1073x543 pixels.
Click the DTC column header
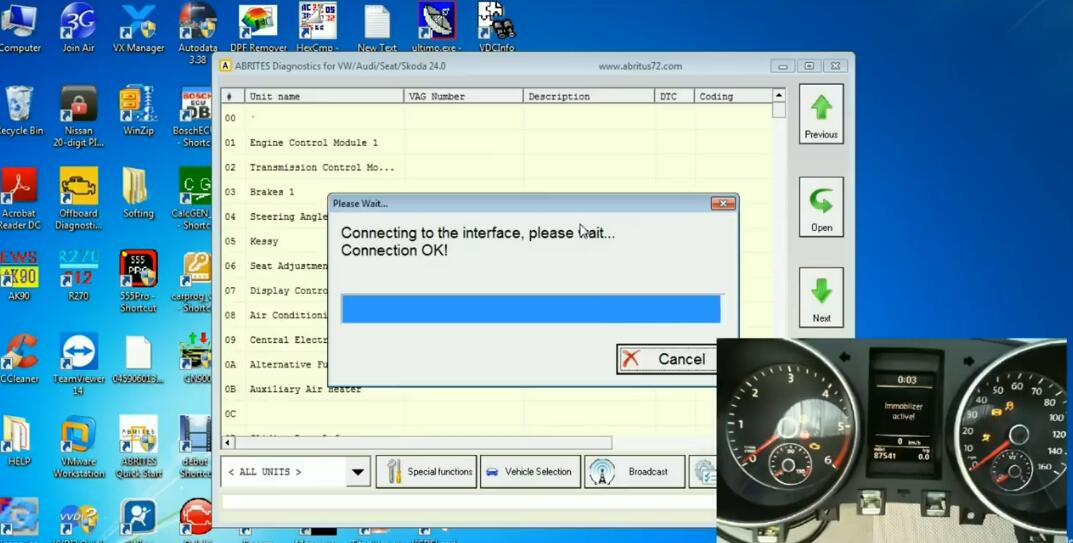tap(674, 97)
